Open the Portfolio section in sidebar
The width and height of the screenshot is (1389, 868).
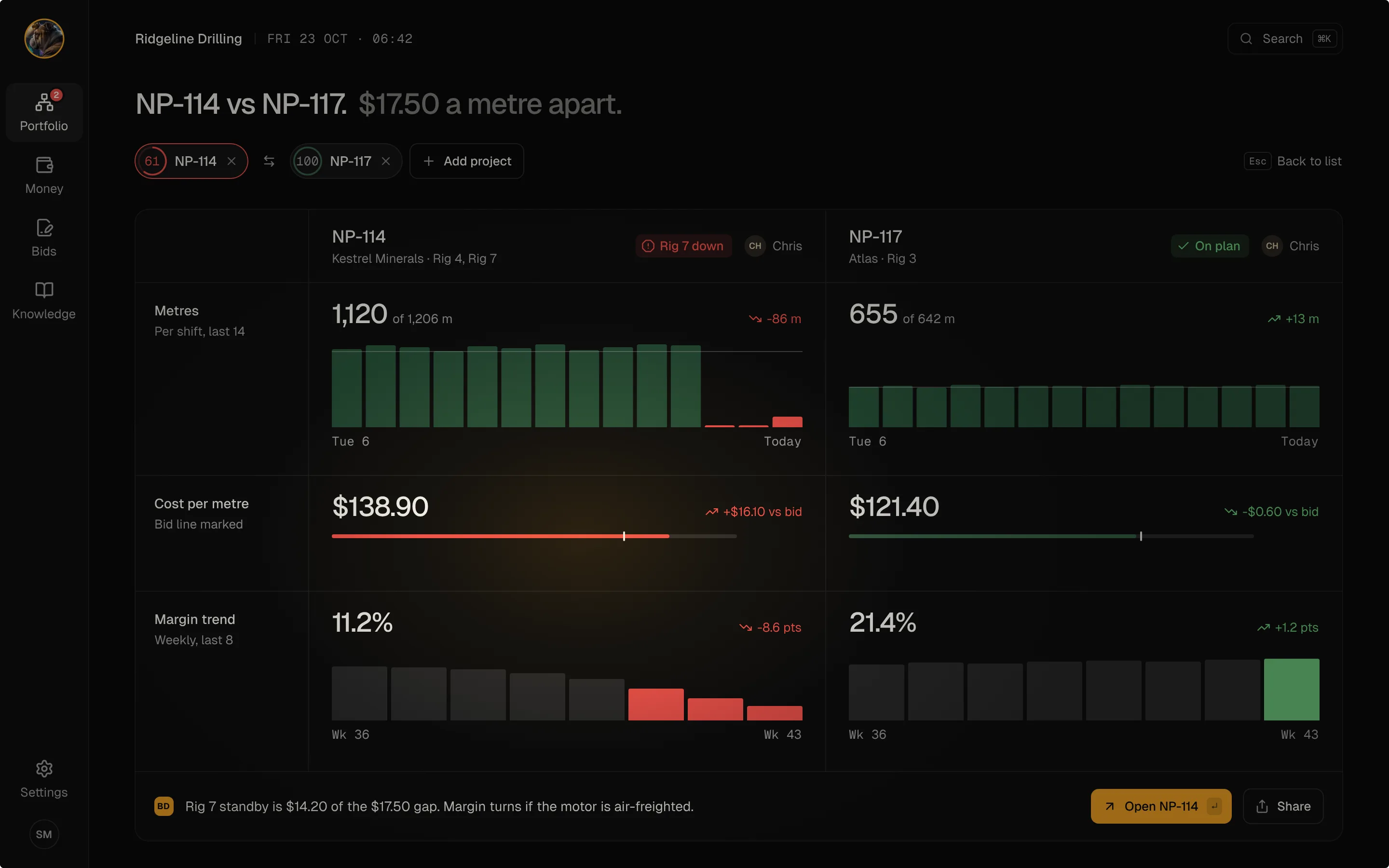click(44, 112)
